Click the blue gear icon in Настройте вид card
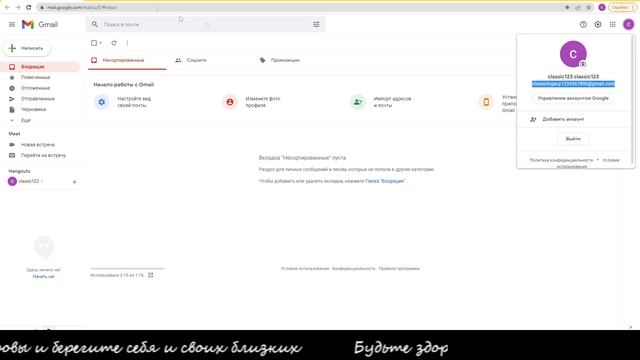Screen dimensions: 640x360 coord(102,102)
